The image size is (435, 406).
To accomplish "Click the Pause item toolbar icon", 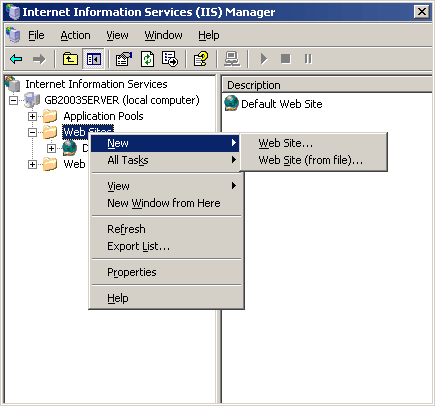I will point(308,59).
